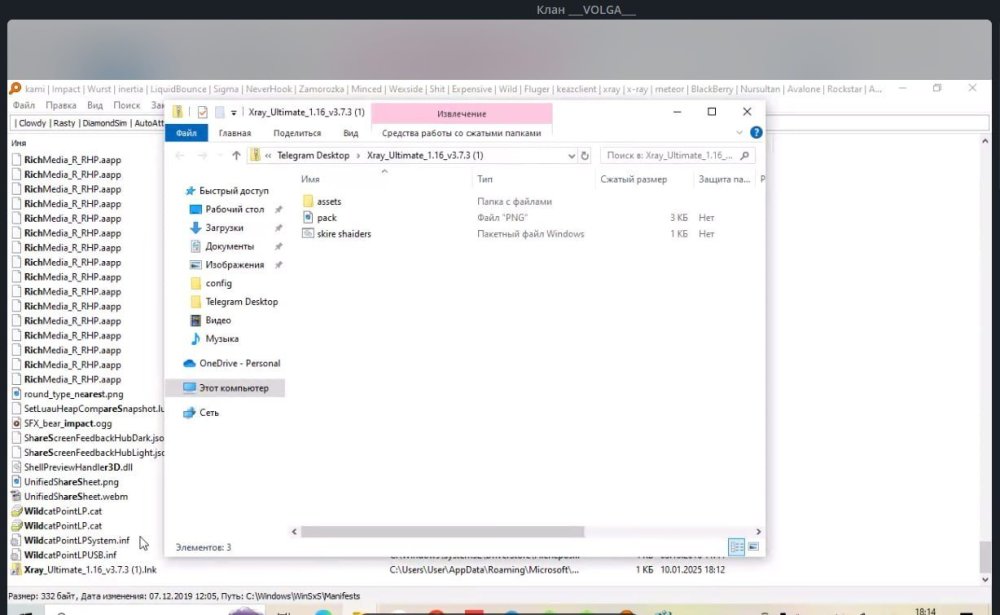
Task: Go up one folder level
Action: click(x=236, y=156)
